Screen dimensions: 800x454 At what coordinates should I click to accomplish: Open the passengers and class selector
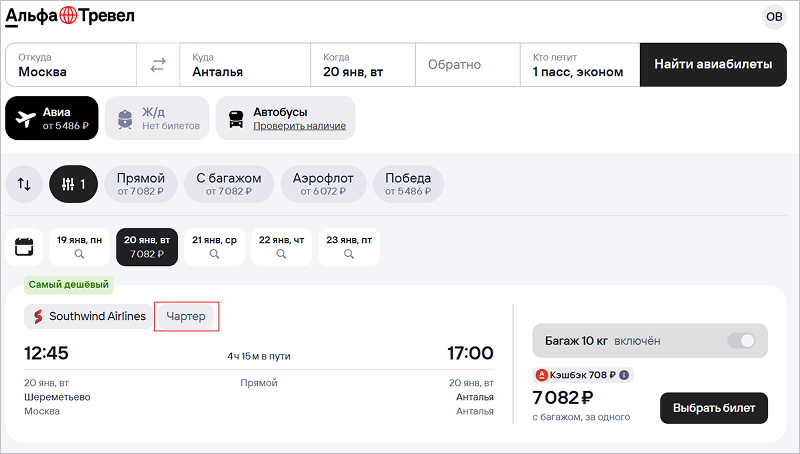pyautogui.click(x=578, y=65)
